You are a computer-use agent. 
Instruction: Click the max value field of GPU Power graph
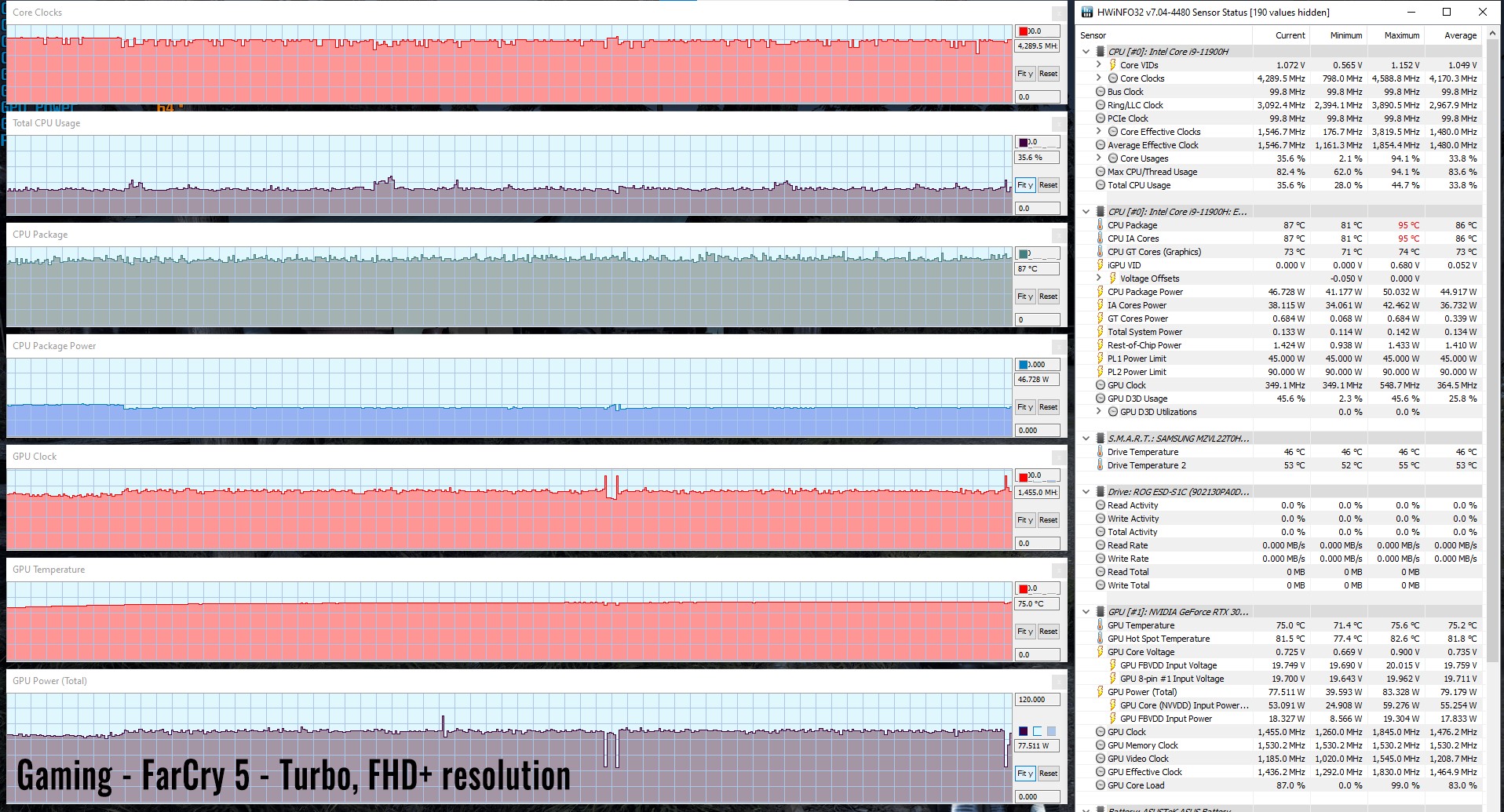click(1037, 700)
